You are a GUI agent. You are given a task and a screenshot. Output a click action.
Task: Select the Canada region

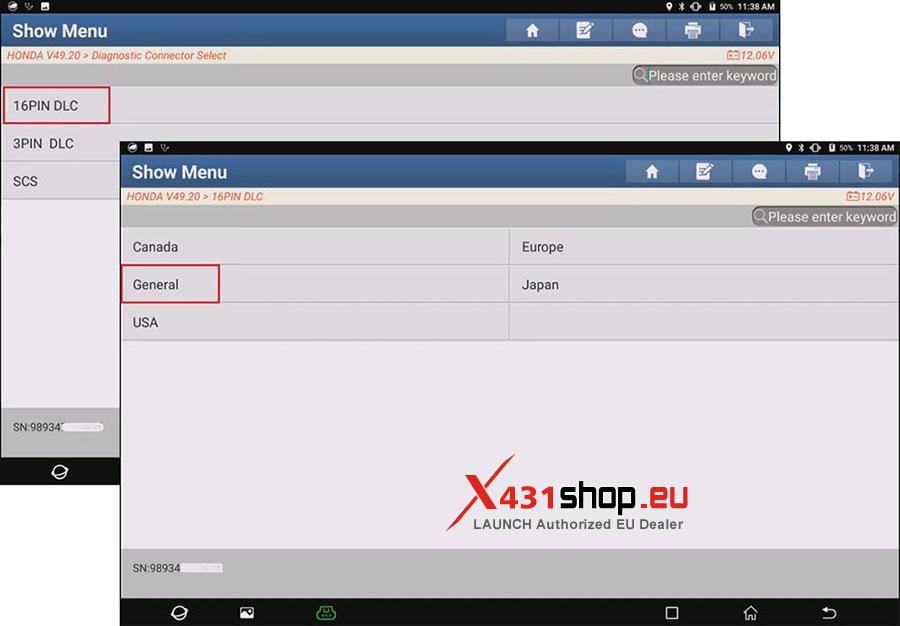pyautogui.click(x=315, y=247)
